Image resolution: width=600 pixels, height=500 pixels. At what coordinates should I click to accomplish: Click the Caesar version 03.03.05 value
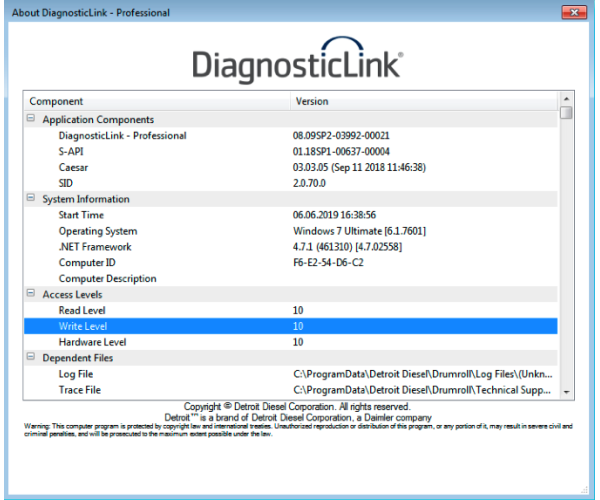pyautogui.click(x=359, y=168)
